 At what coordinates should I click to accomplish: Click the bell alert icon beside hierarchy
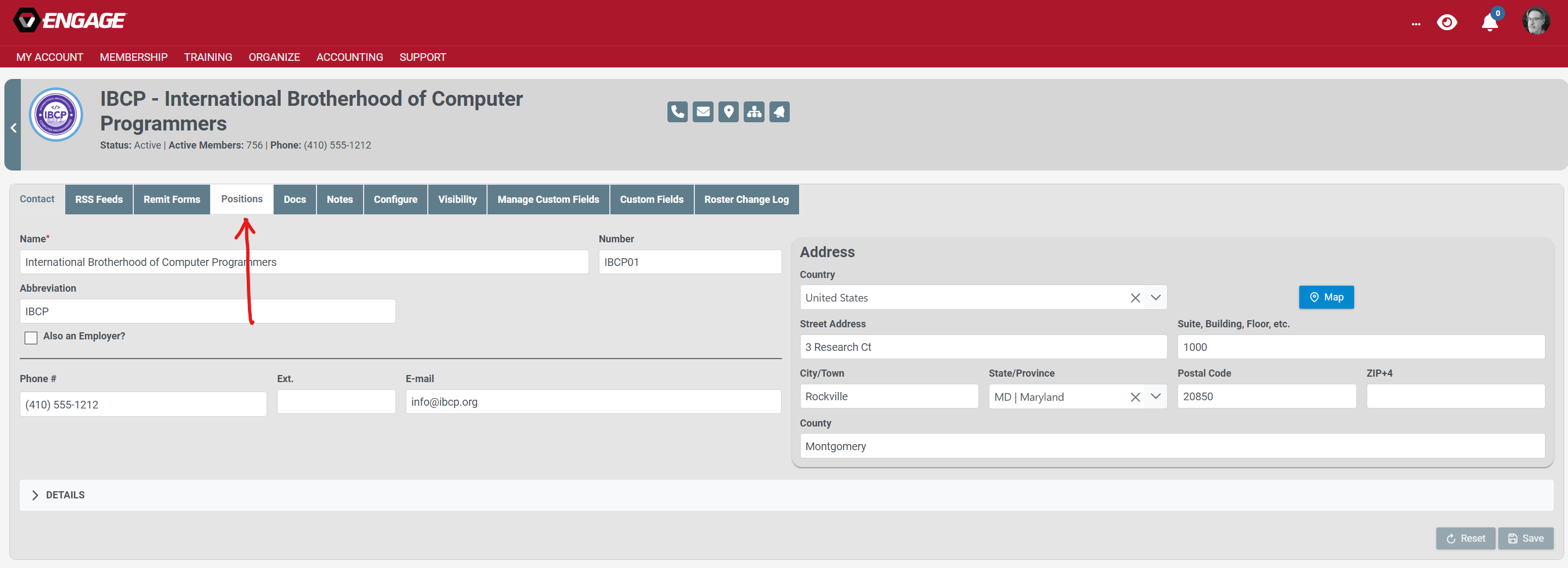[779, 112]
